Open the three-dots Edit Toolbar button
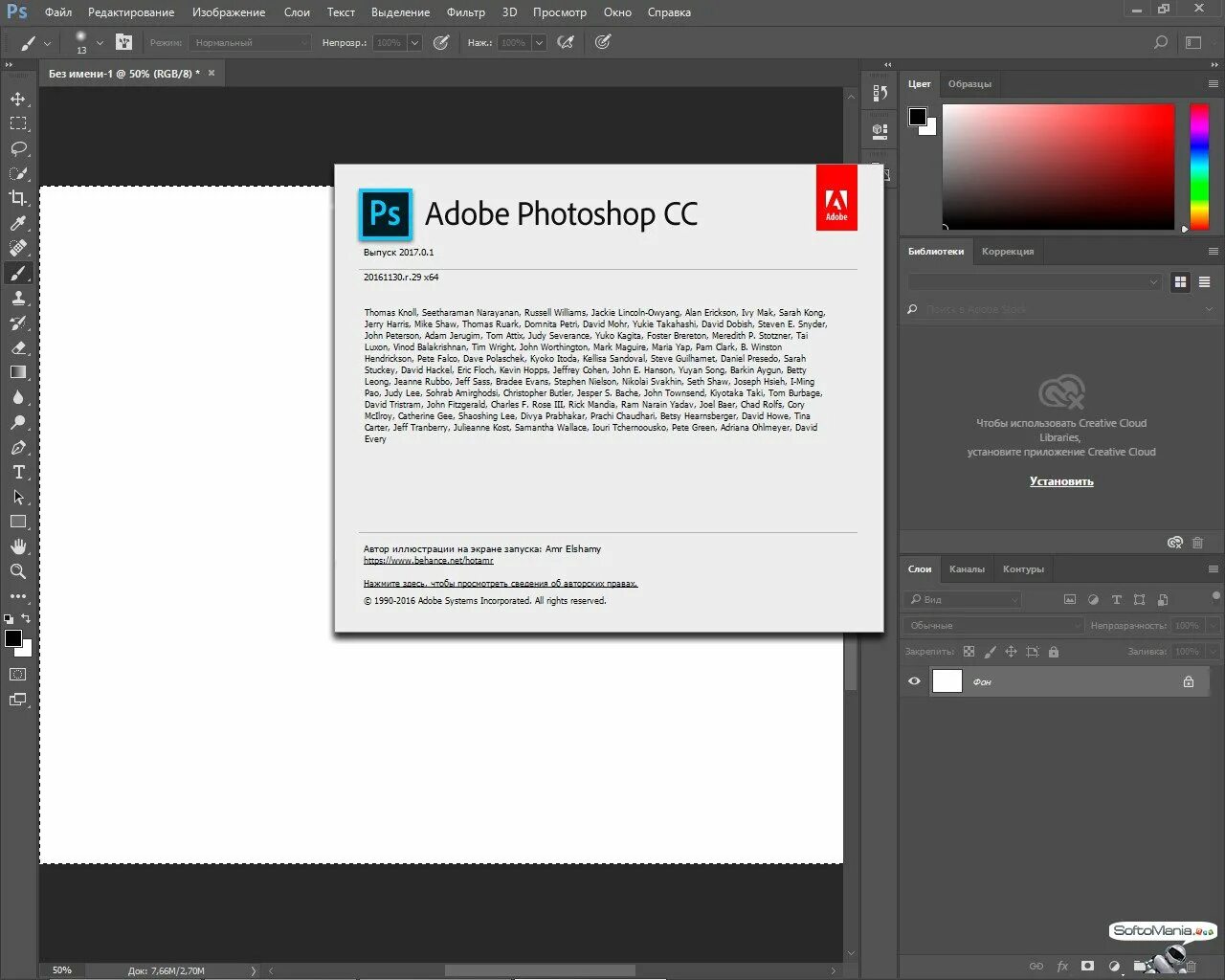 point(18,596)
